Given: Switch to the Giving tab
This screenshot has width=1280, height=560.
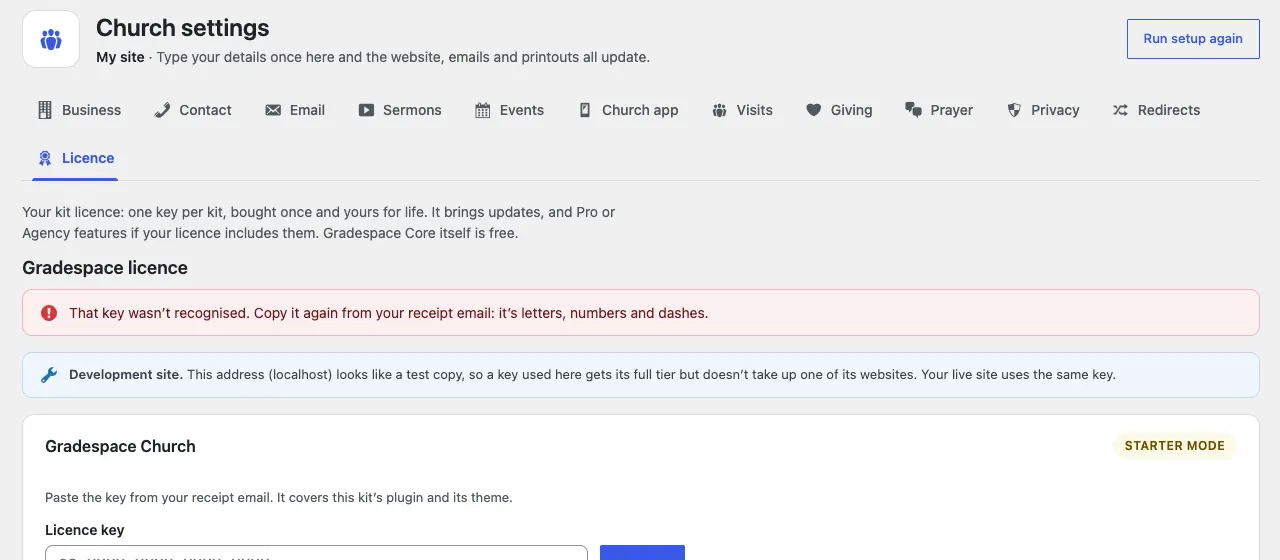Looking at the screenshot, I should [840, 110].
